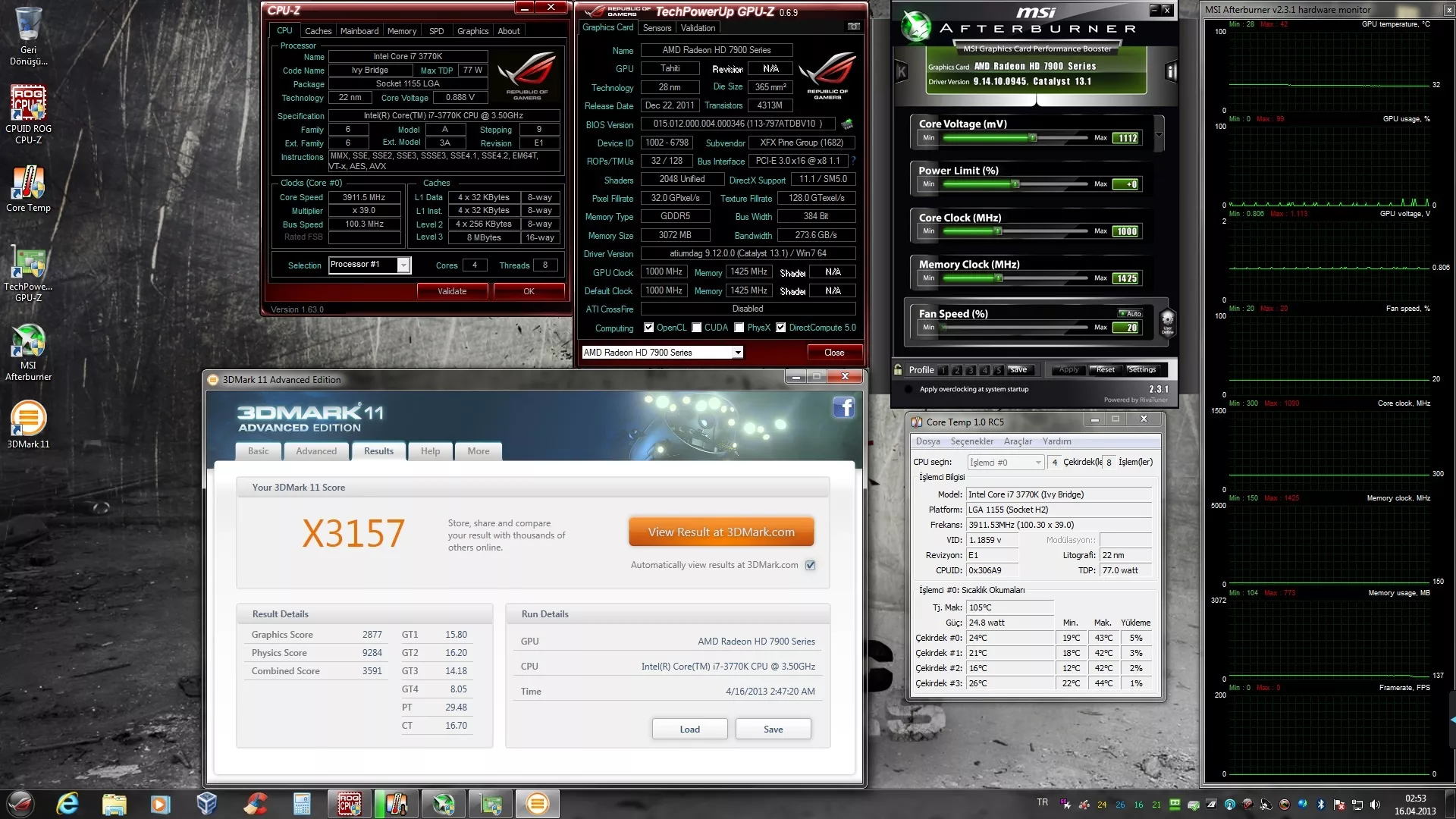Click bus interface question mark in GPU-Z
The height and width of the screenshot is (819, 1456).
click(853, 161)
